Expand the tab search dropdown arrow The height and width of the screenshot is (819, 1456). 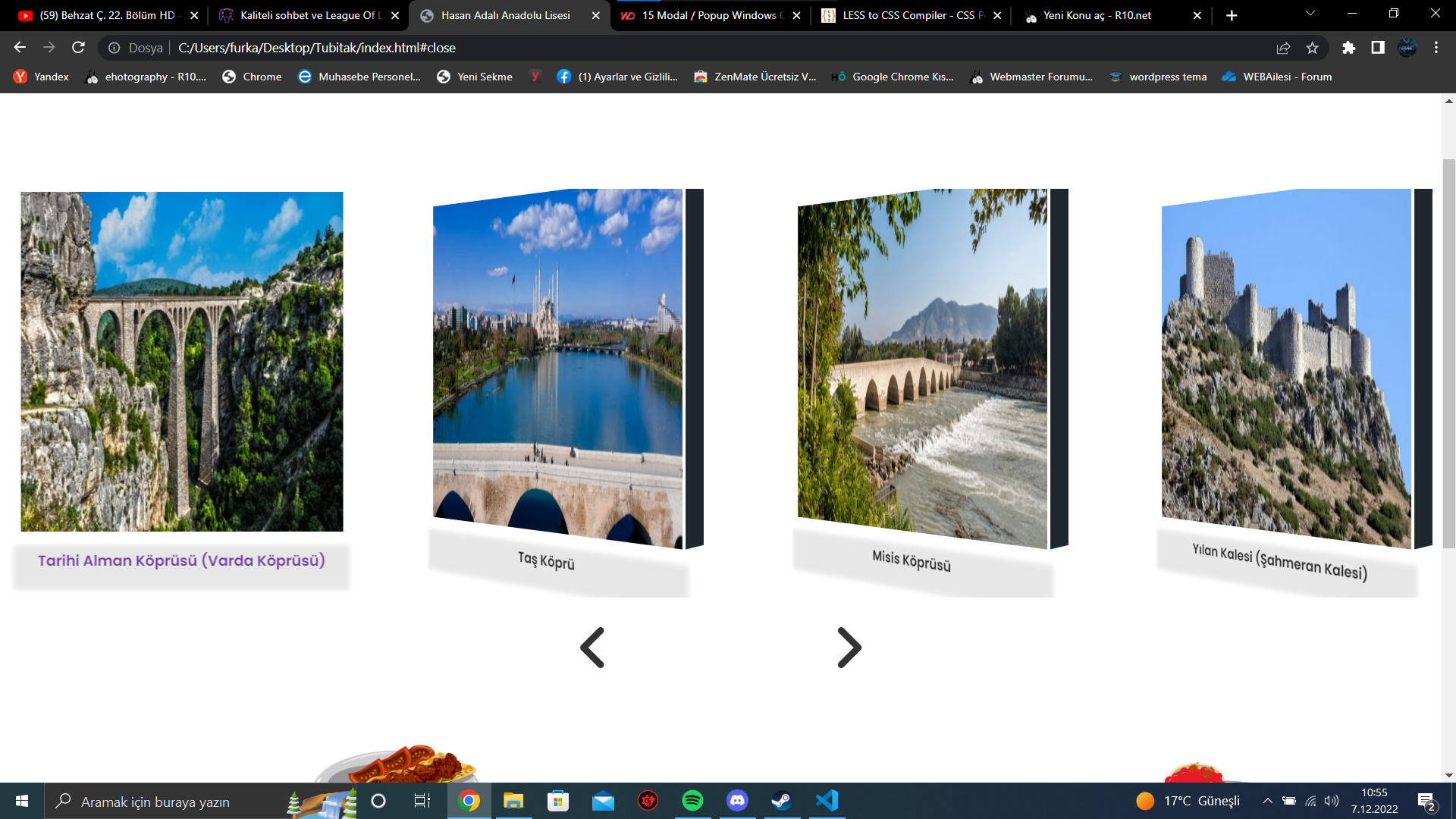pos(1310,14)
